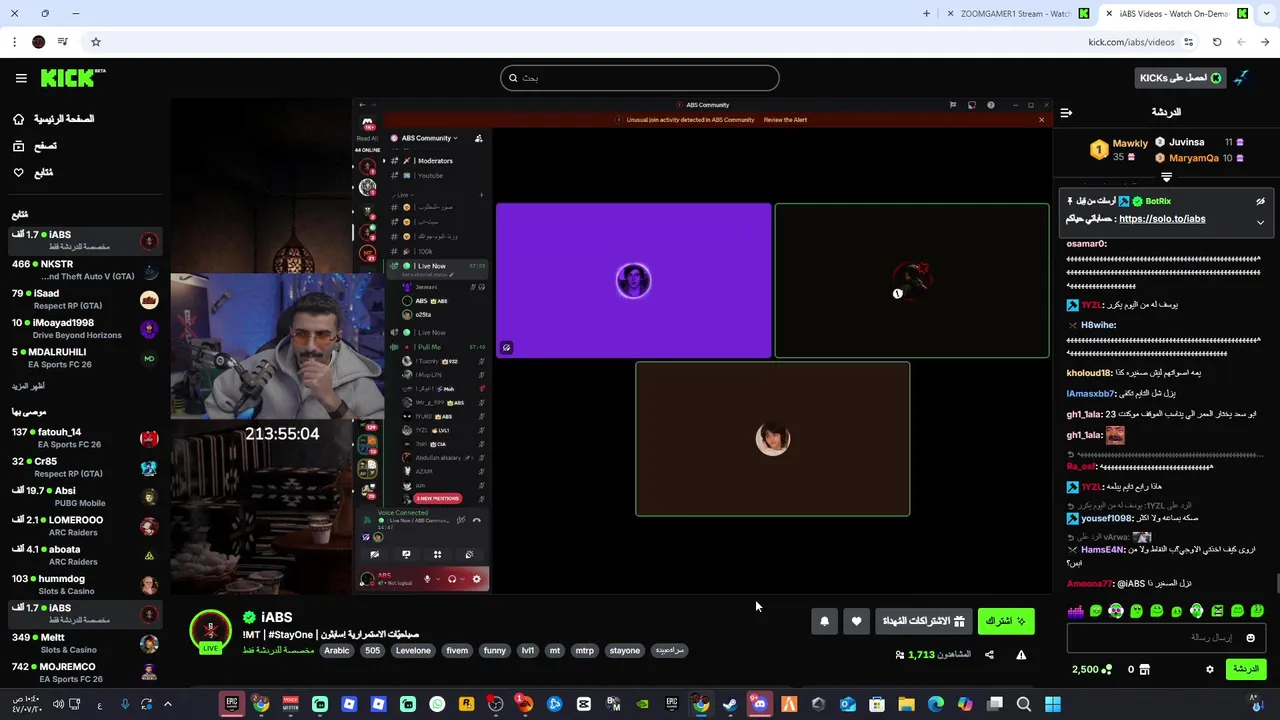Insert the angry square green emote
This screenshot has height=720, width=1280.
[x=1217, y=611]
